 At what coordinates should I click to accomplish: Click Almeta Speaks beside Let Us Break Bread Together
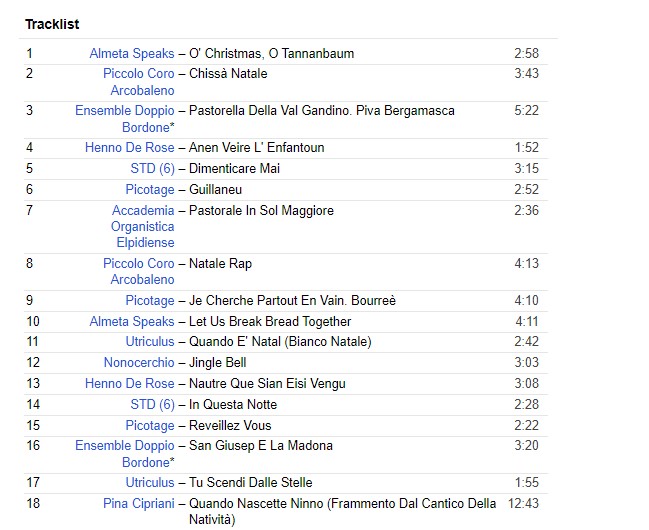click(x=131, y=322)
